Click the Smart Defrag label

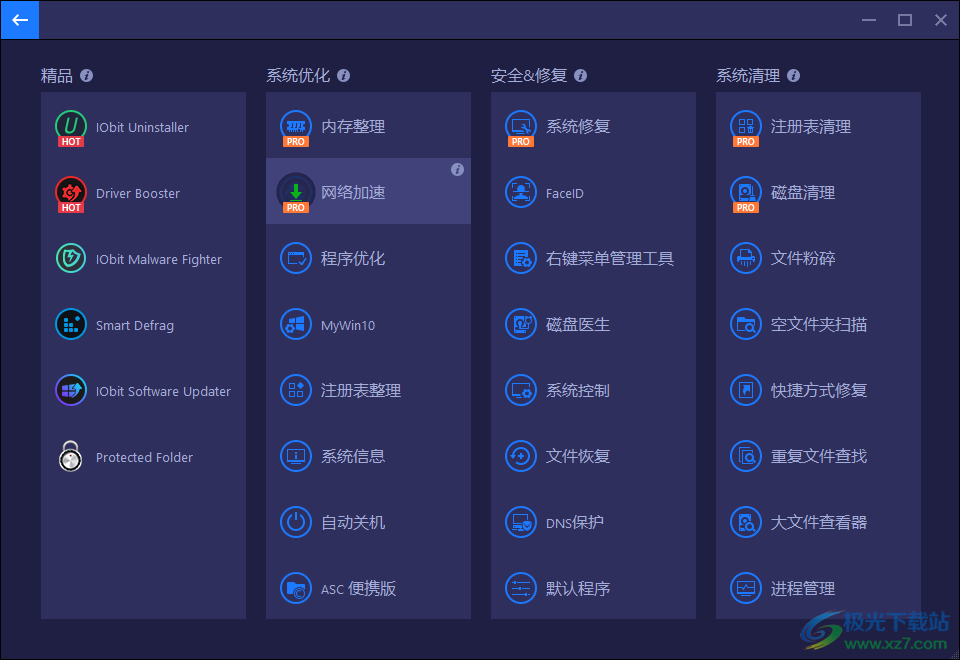(135, 326)
